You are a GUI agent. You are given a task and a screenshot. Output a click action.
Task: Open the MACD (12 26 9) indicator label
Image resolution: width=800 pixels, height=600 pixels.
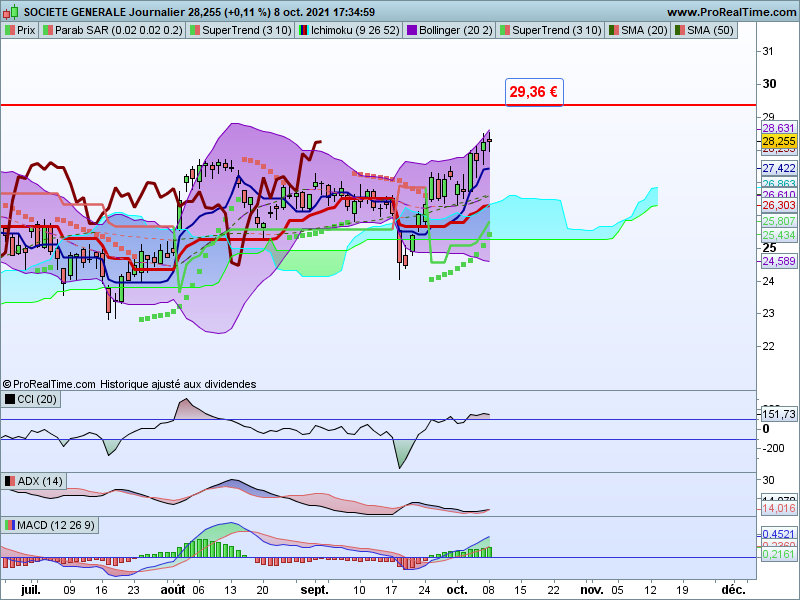coord(50,525)
